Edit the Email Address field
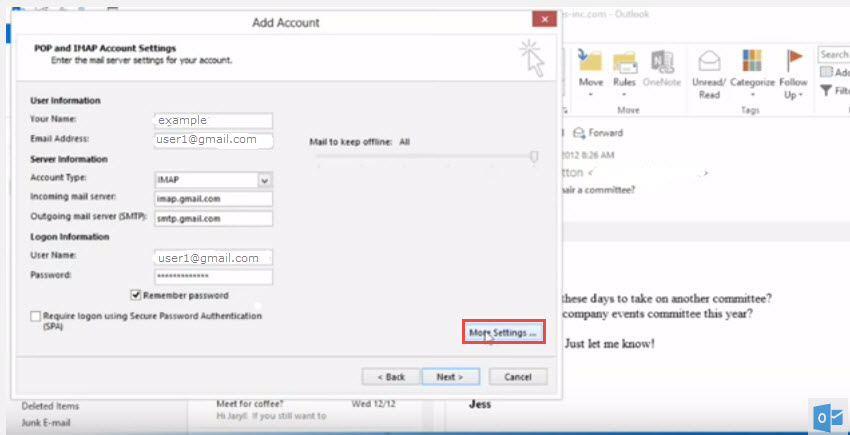This screenshot has width=850, height=435. click(214, 140)
